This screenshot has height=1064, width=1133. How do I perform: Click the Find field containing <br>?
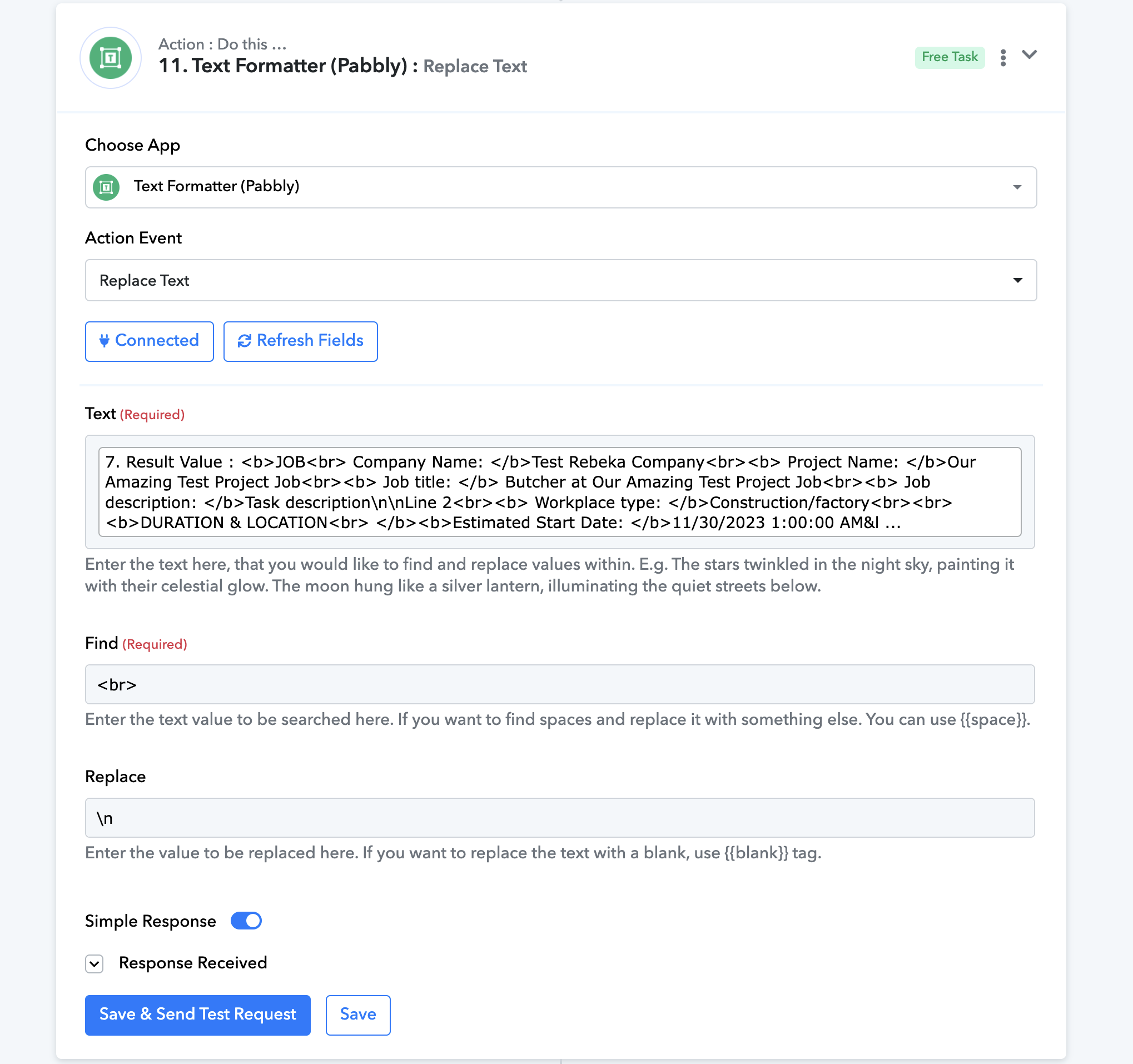[x=560, y=684]
